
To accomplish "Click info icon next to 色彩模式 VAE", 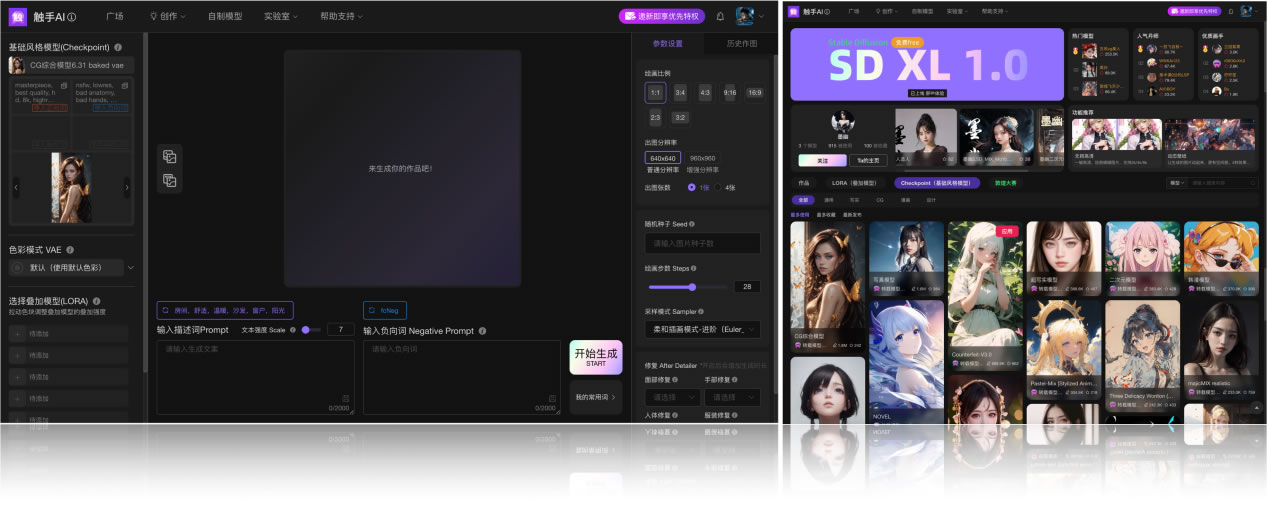I will (70, 249).
